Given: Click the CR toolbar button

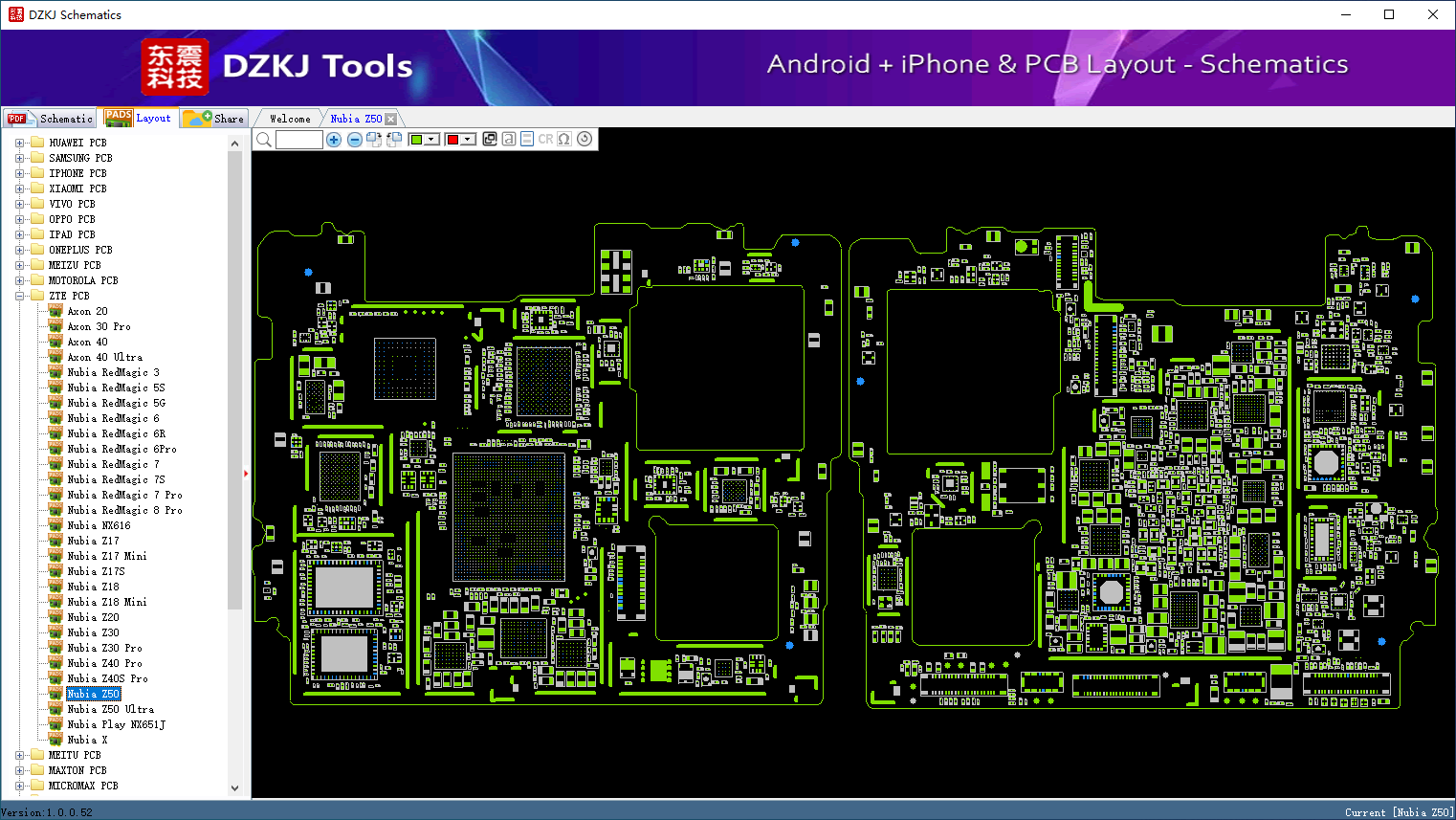Looking at the screenshot, I should [x=545, y=139].
